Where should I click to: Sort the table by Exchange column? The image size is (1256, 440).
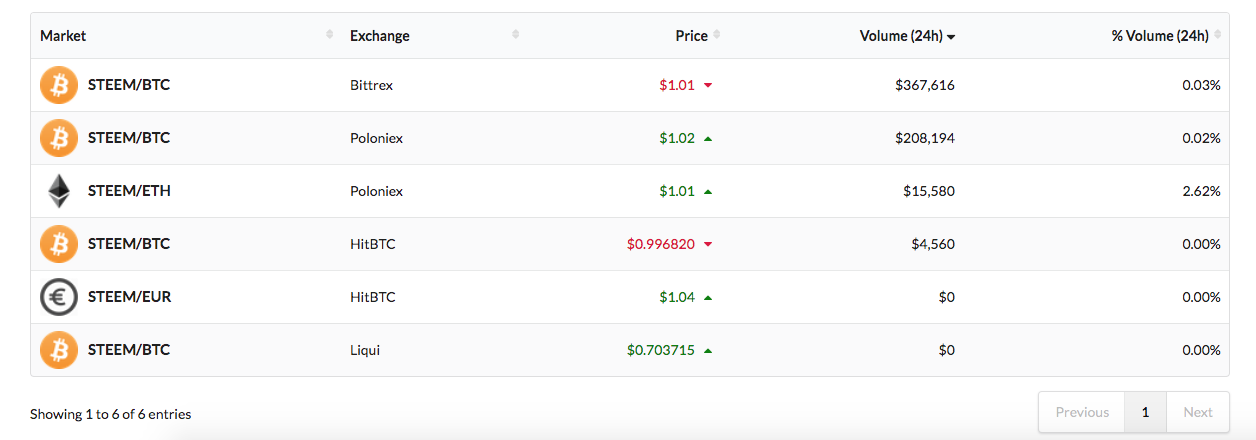[380, 36]
